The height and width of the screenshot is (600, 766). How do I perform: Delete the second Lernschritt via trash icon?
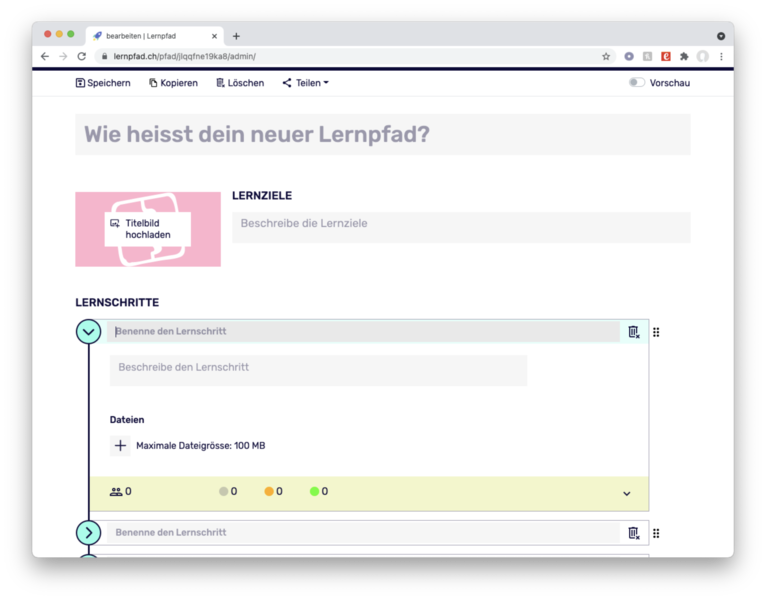point(634,533)
